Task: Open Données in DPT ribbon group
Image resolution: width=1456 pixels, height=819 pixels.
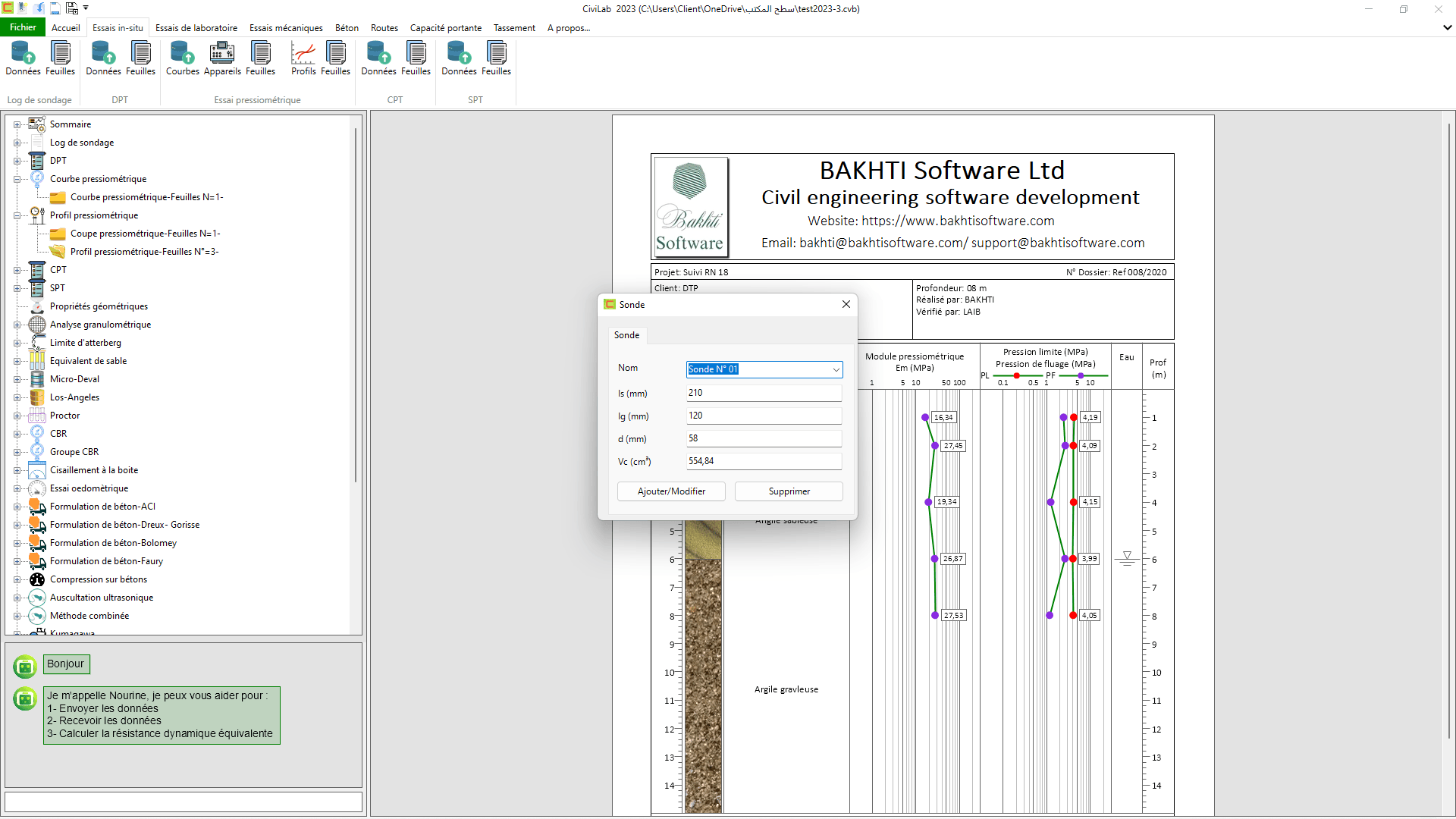Action: (x=103, y=58)
